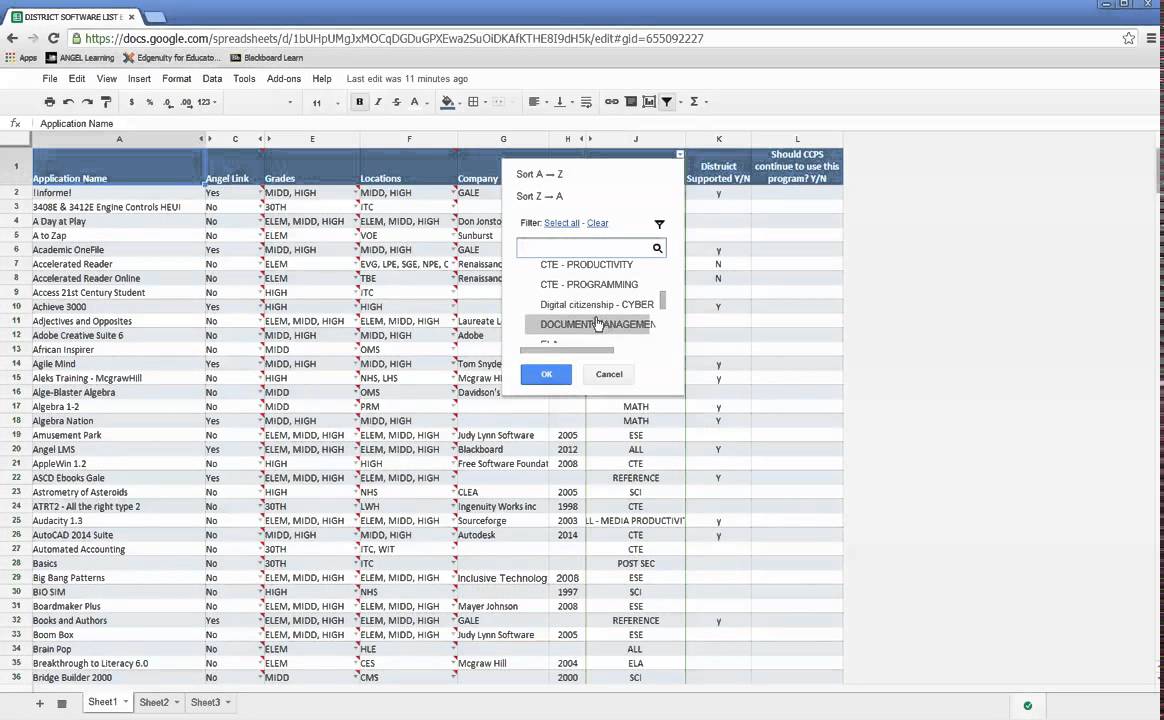Format as percent icon

tap(149, 102)
